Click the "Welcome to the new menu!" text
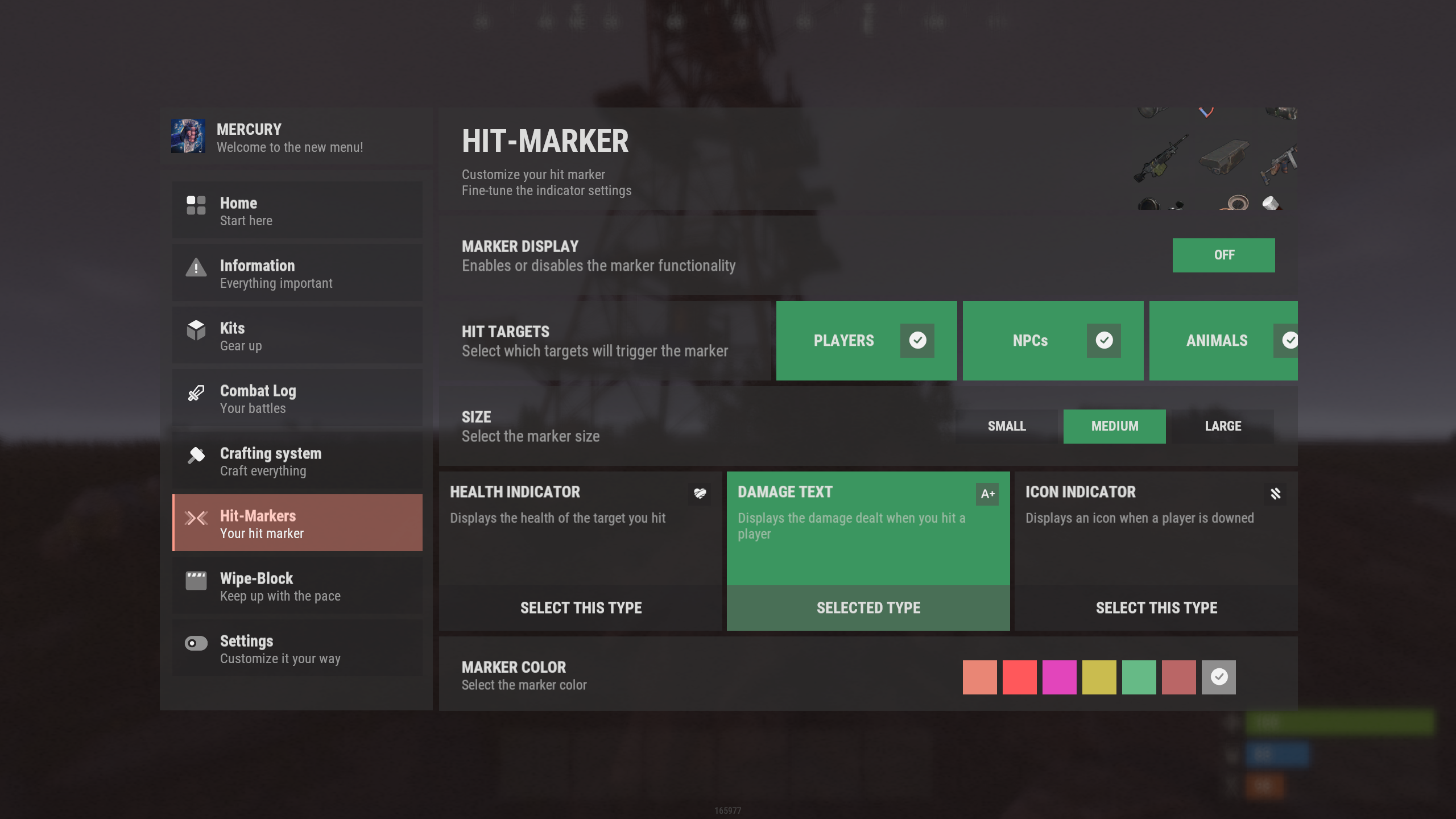This screenshot has width=1456, height=819. pyautogui.click(x=290, y=147)
